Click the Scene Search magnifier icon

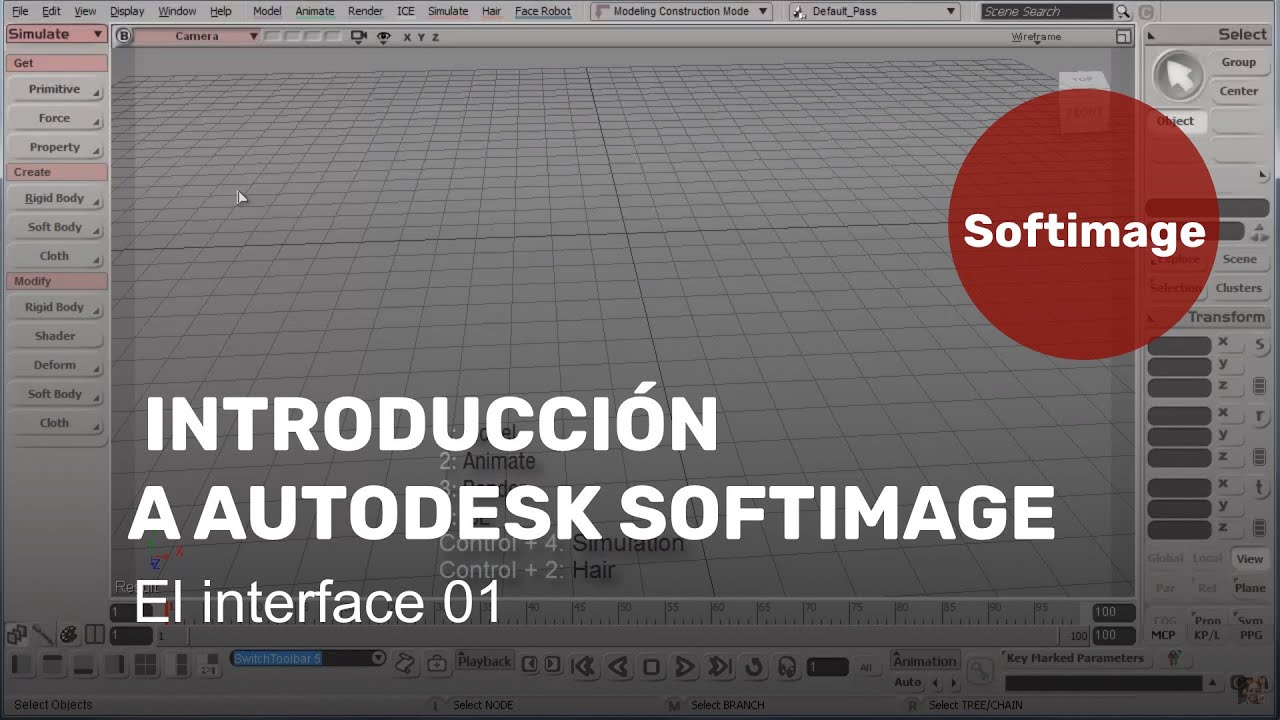(1124, 12)
